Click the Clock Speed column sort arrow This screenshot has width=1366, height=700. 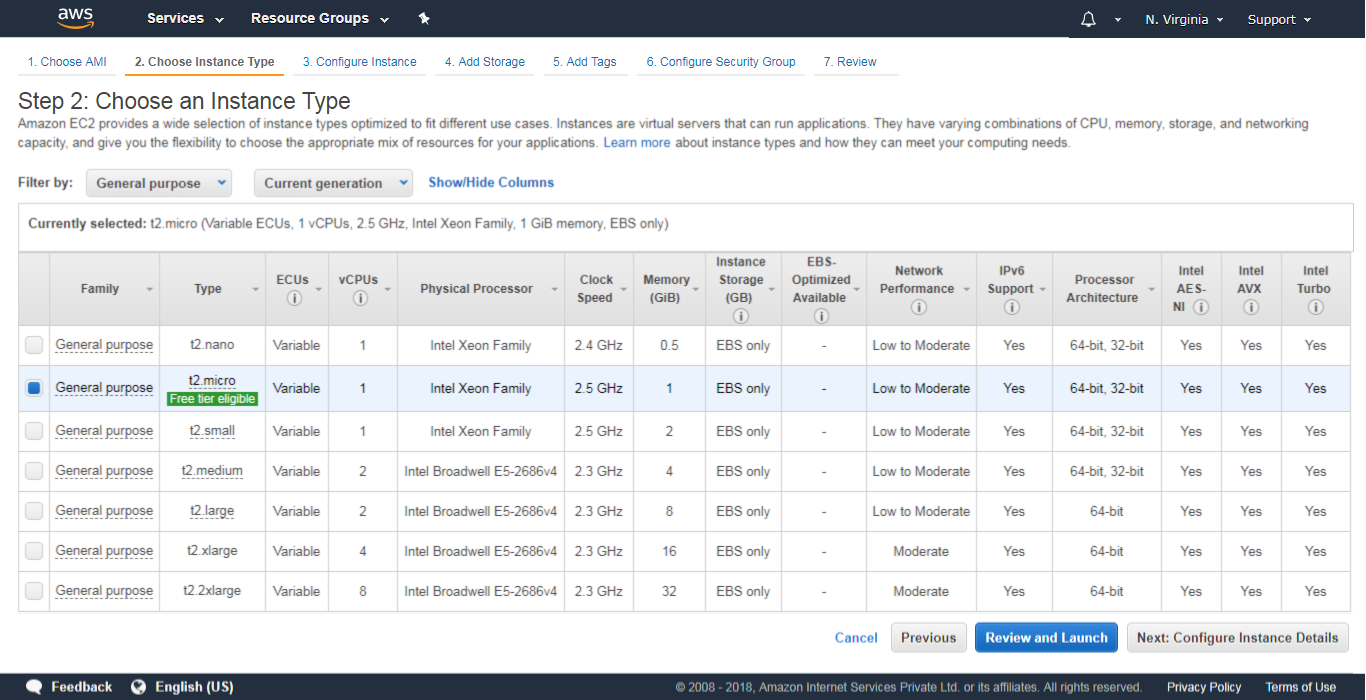[x=626, y=289]
